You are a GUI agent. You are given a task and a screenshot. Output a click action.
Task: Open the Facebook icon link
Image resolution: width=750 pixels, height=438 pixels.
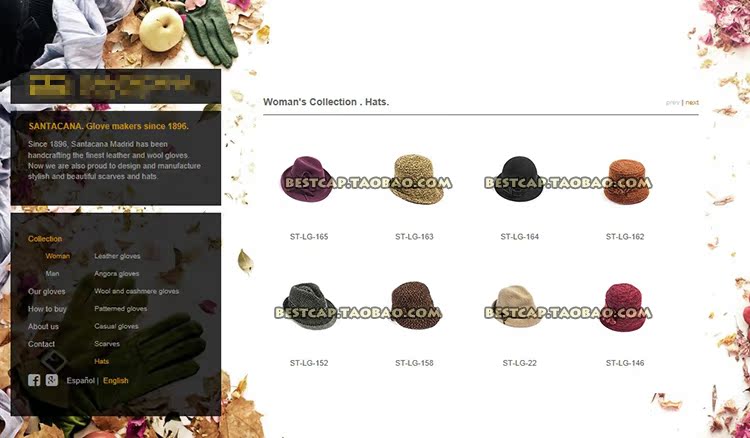34,380
